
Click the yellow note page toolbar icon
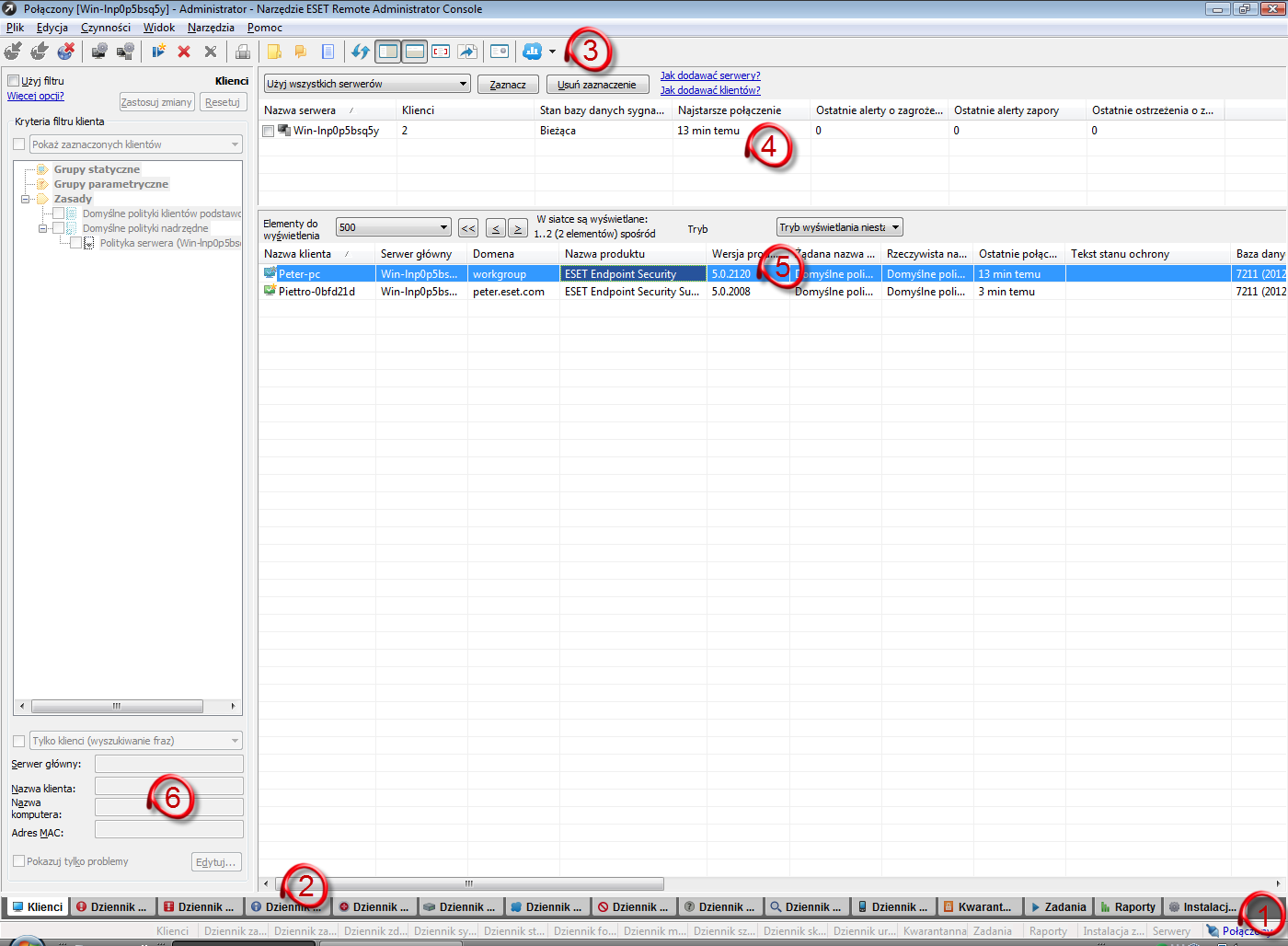[x=274, y=52]
